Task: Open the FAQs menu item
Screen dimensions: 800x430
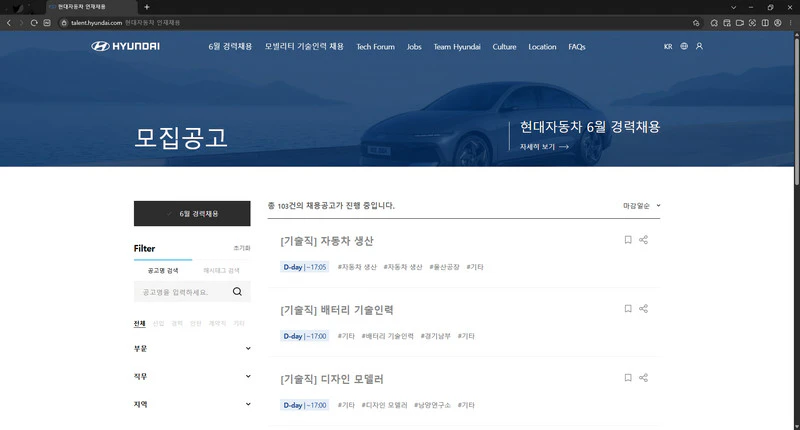Action: (577, 46)
